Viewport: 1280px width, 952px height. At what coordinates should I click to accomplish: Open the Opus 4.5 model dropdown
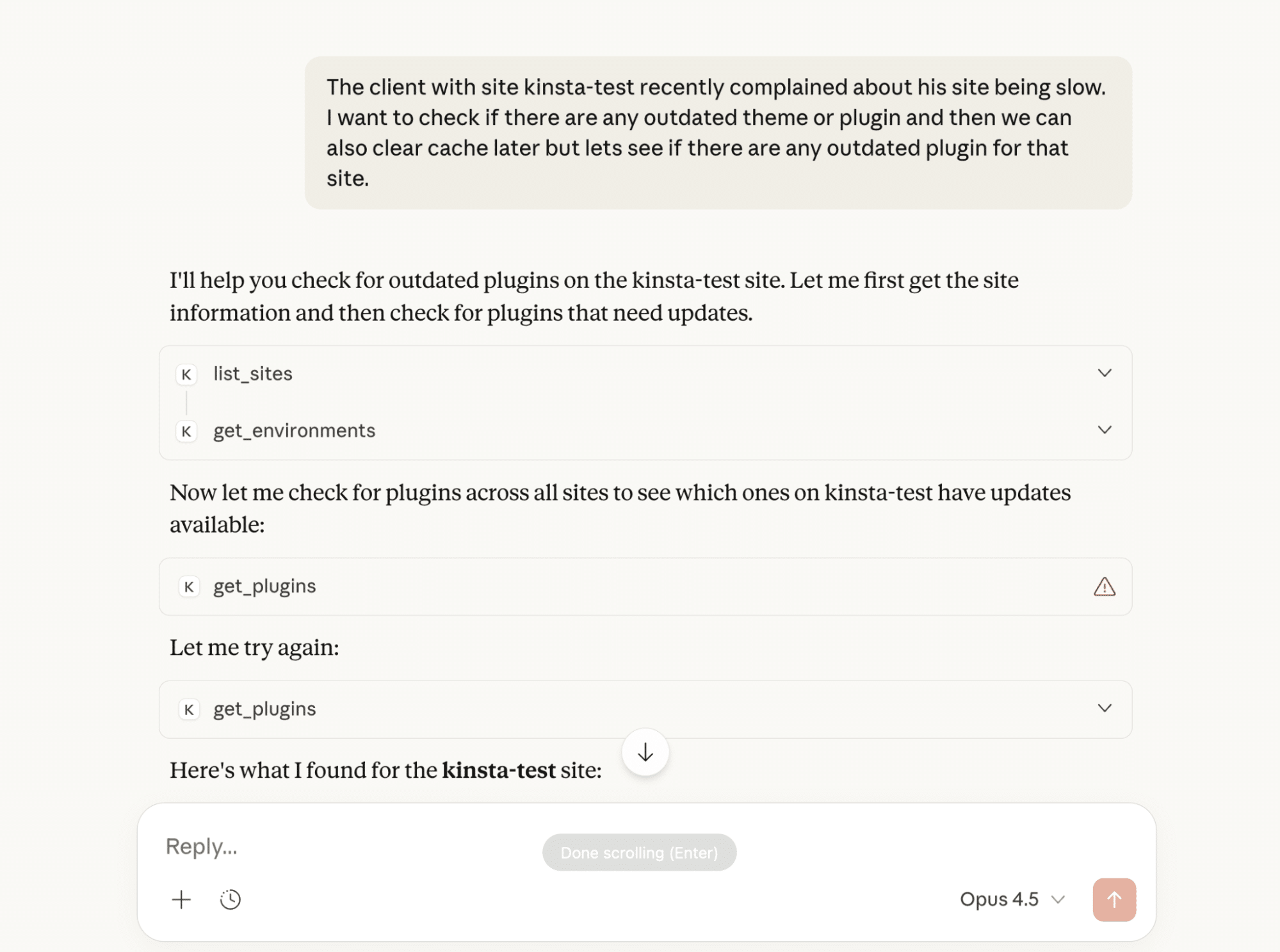[1012, 900]
